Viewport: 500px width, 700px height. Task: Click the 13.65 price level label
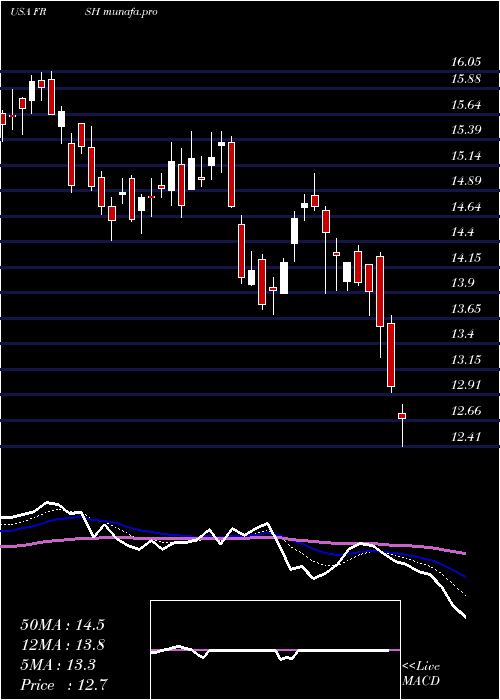click(x=466, y=309)
